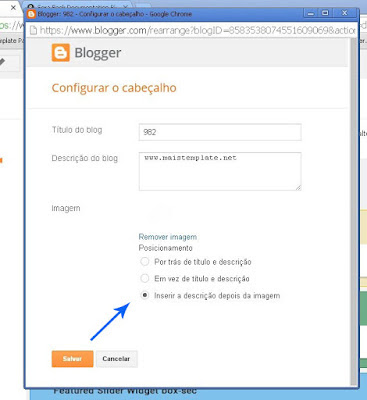Click the 'Imagem' label
Image resolution: width=367 pixels, height=400 pixels.
66,208
